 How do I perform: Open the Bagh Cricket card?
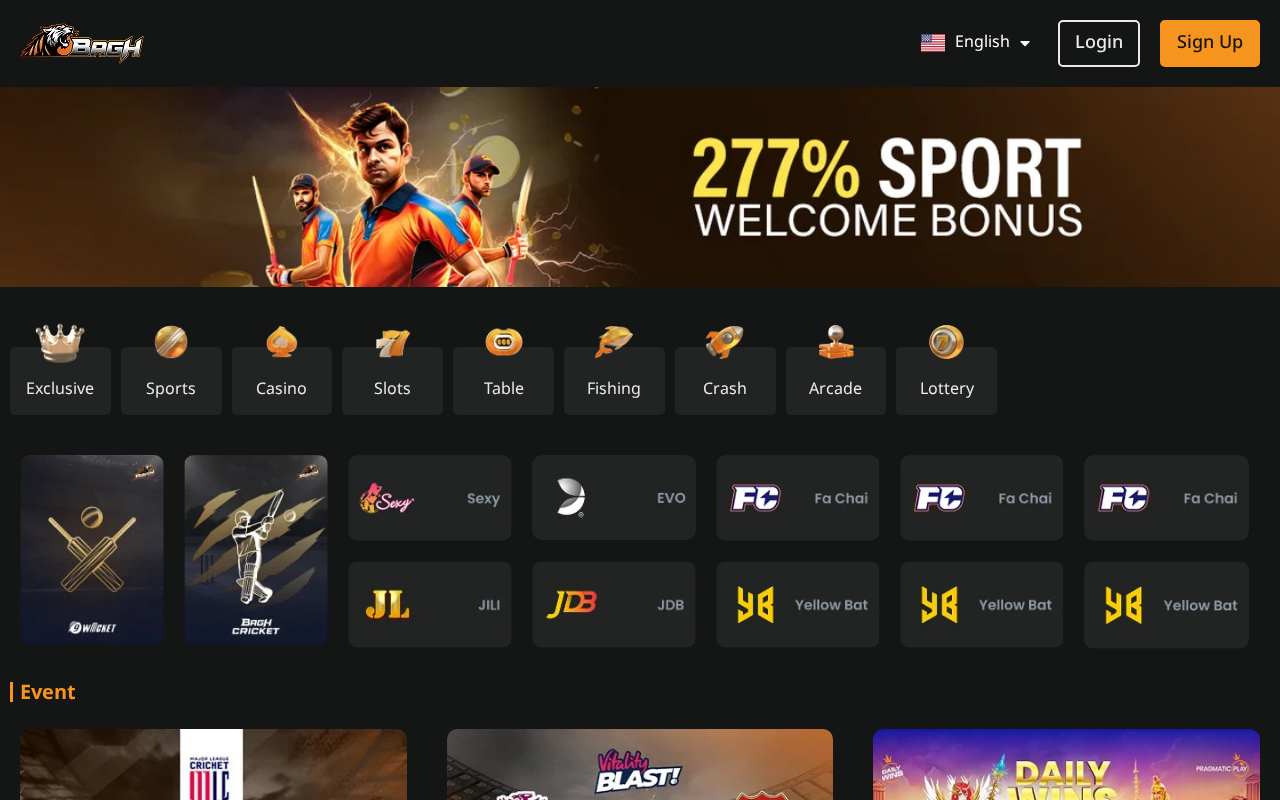[x=256, y=549]
